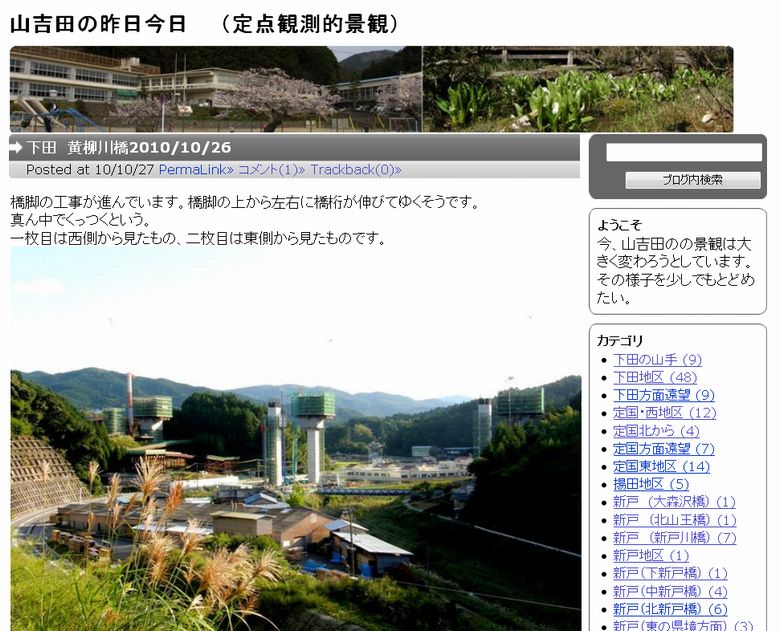
Task: Open category 新戸(中新戸橋) (4)
Action: coord(670,592)
